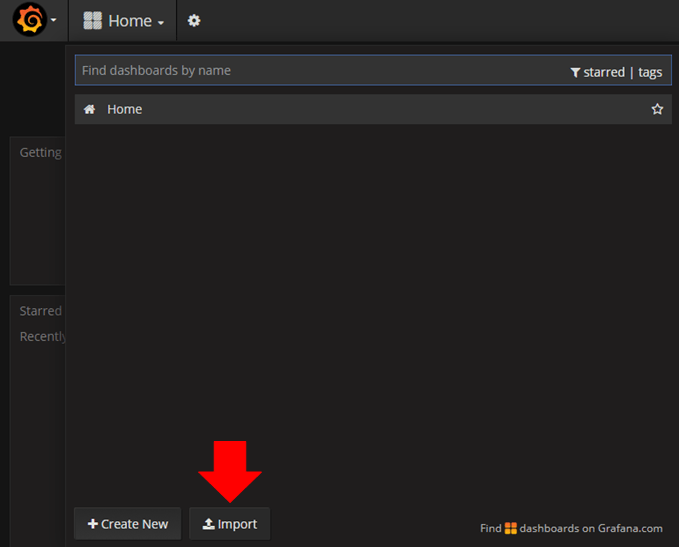Open dashboard settings gear icon
The width and height of the screenshot is (679, 547).
[x=194, y=20]
